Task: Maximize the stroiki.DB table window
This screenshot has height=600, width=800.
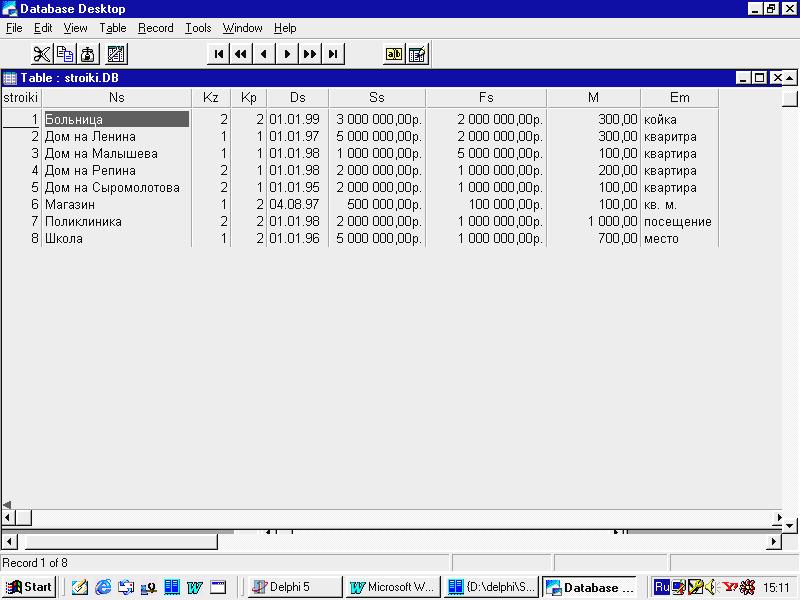Action: [760, 78]
